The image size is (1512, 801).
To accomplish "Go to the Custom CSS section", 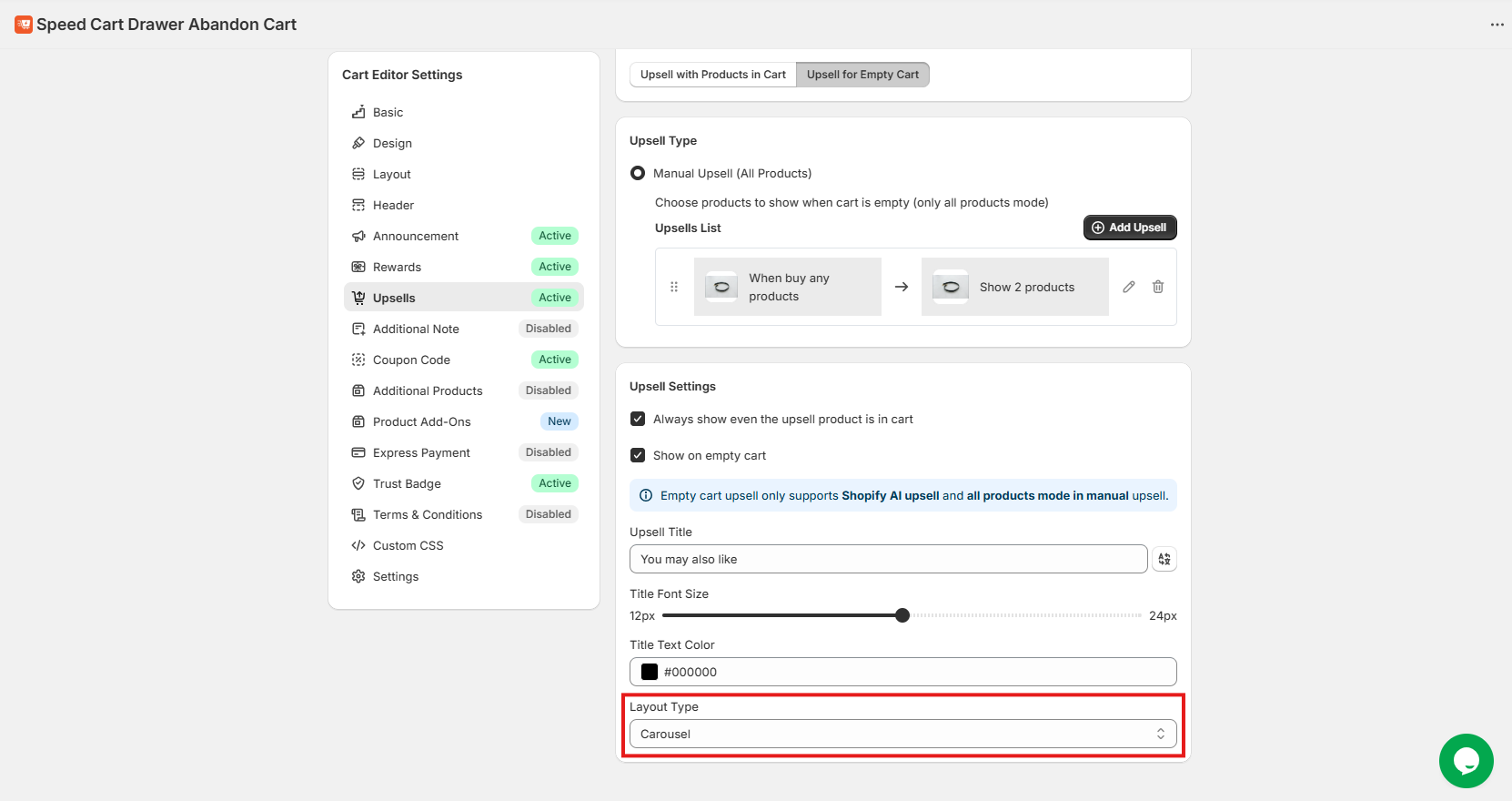I will 408,545.
